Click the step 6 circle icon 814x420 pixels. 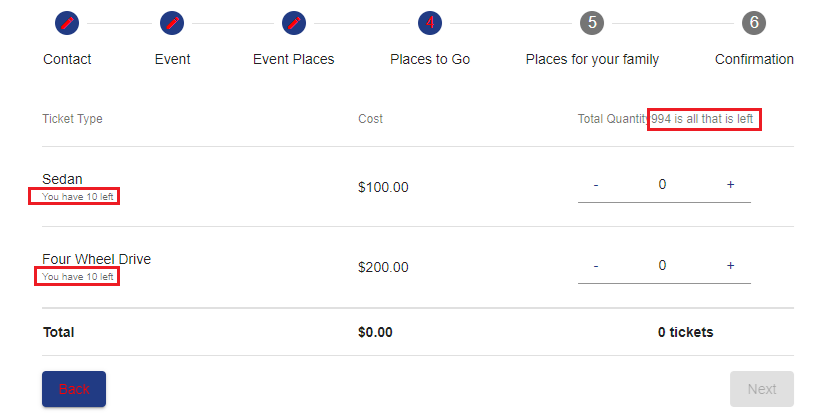coord(754,22)
